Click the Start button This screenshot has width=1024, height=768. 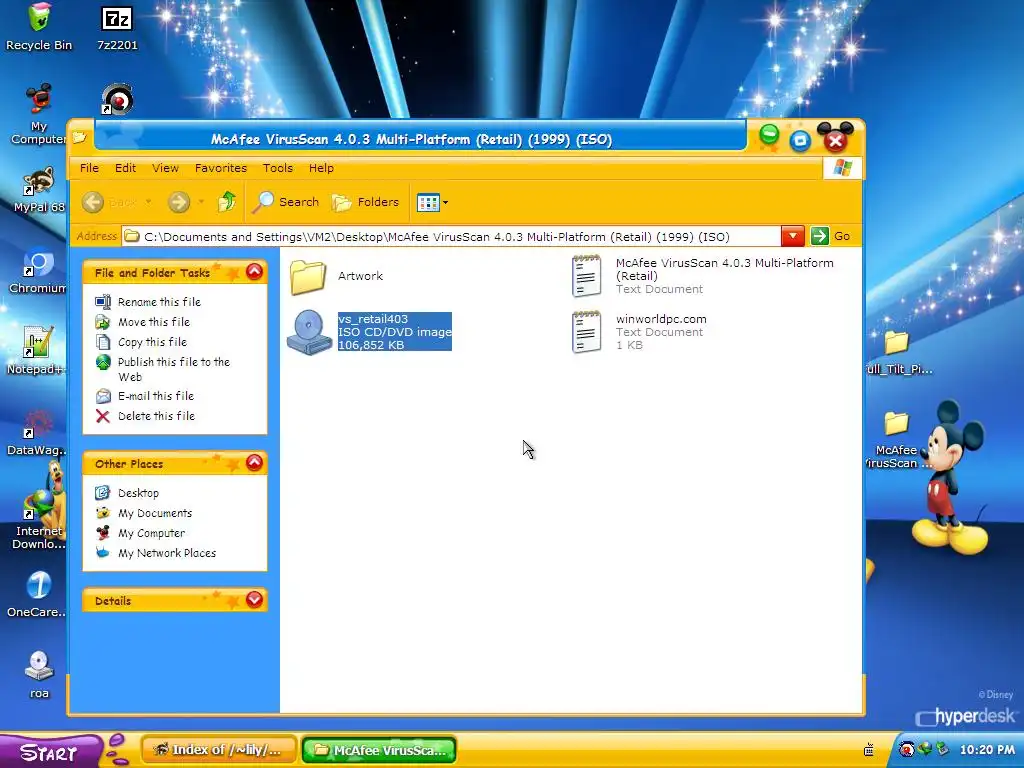(49, 752)
